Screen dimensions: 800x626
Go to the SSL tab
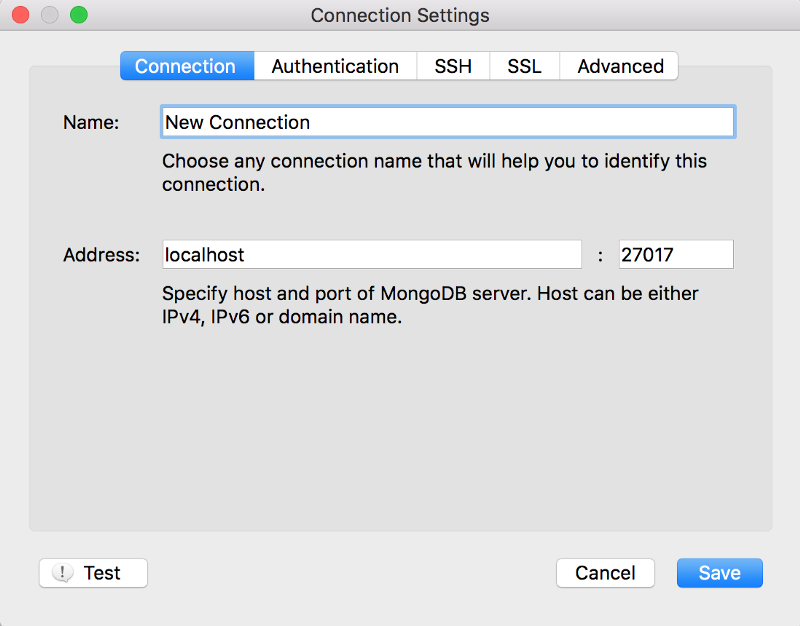point(524,66)
